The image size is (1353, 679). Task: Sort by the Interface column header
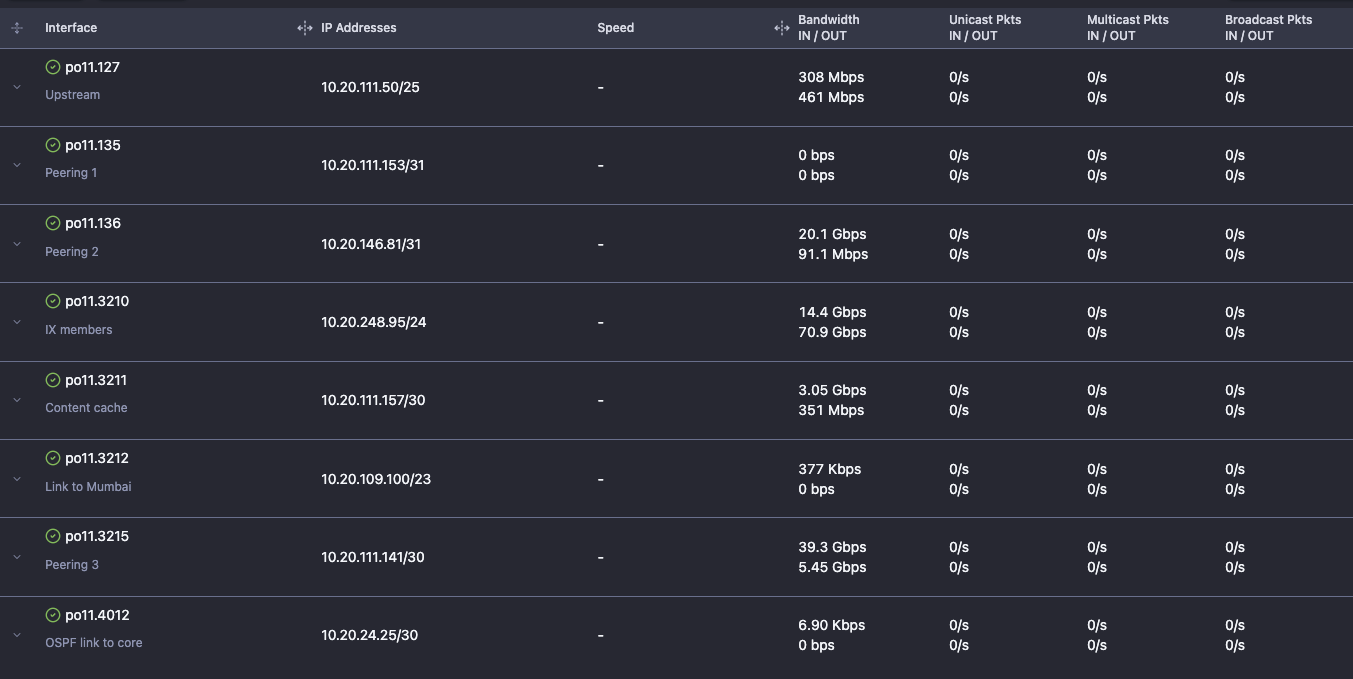[x=71, y=28]
